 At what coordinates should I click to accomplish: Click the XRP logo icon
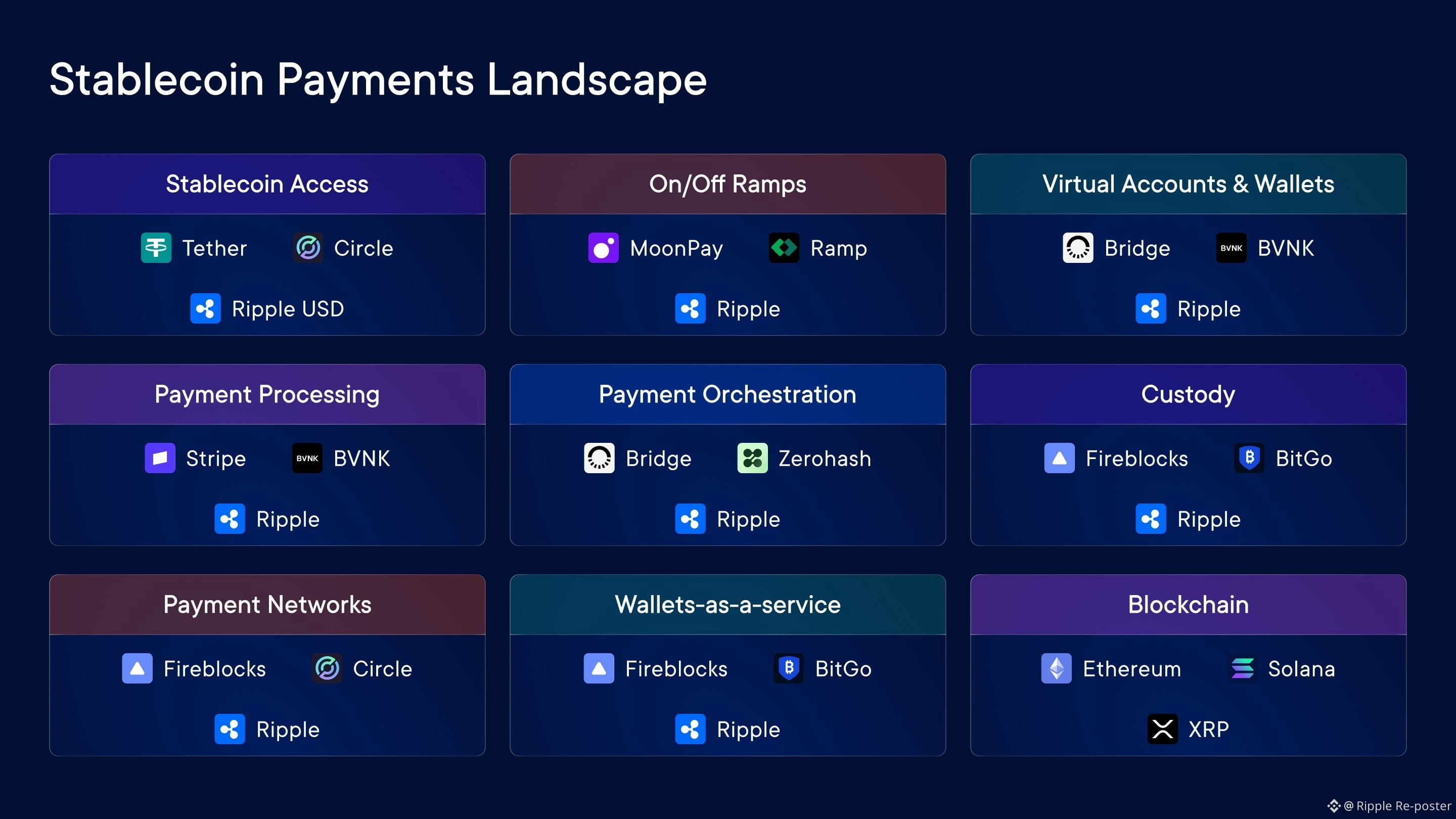[x=1163, y=729]
